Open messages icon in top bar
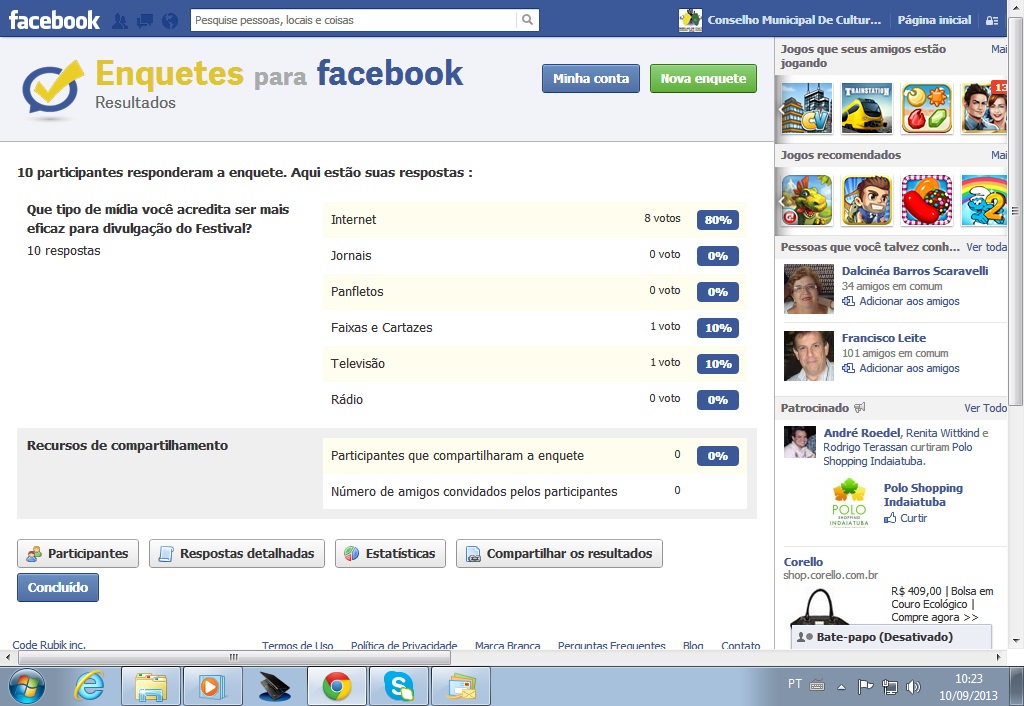The height and width of the screenshot is (706, 1024). pyautogui.click(x=145, y=21)
